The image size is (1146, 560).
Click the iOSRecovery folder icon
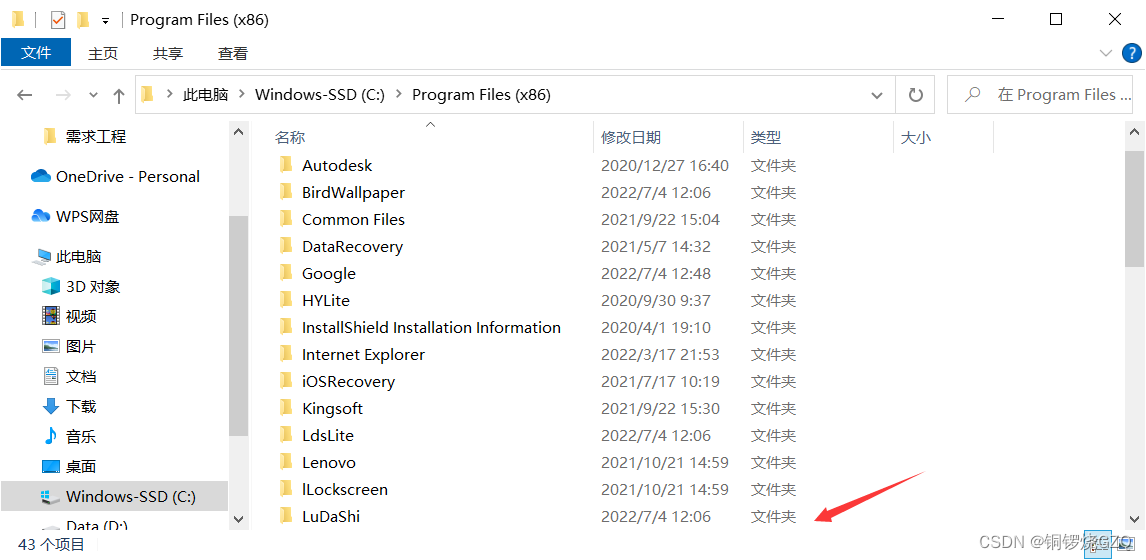coord(286,381)
